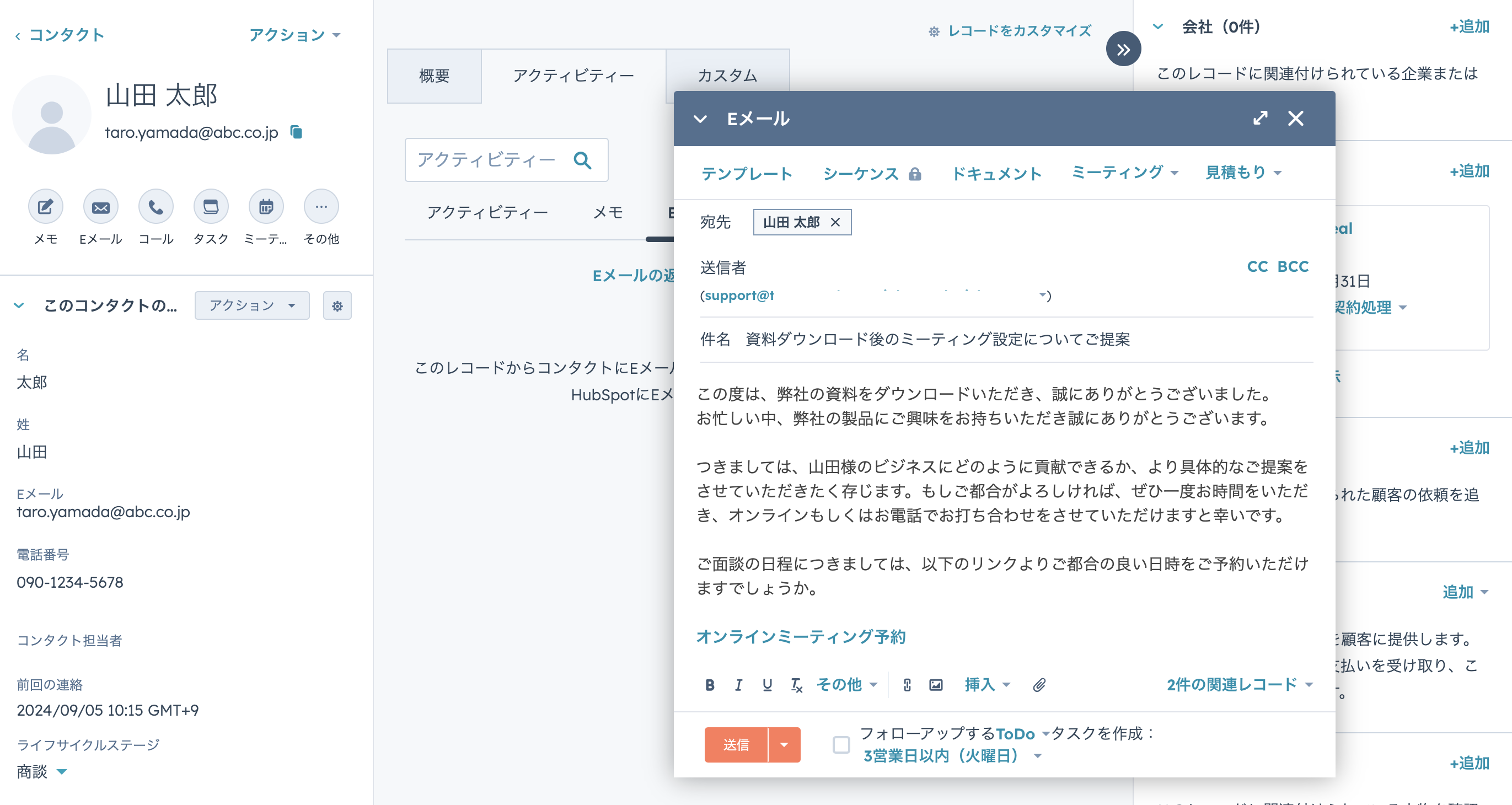Screen dimensions: 1512x805
Task: Click the ミーティング calendar icon button
Action: pyautogui.click(x=266, y=207)
